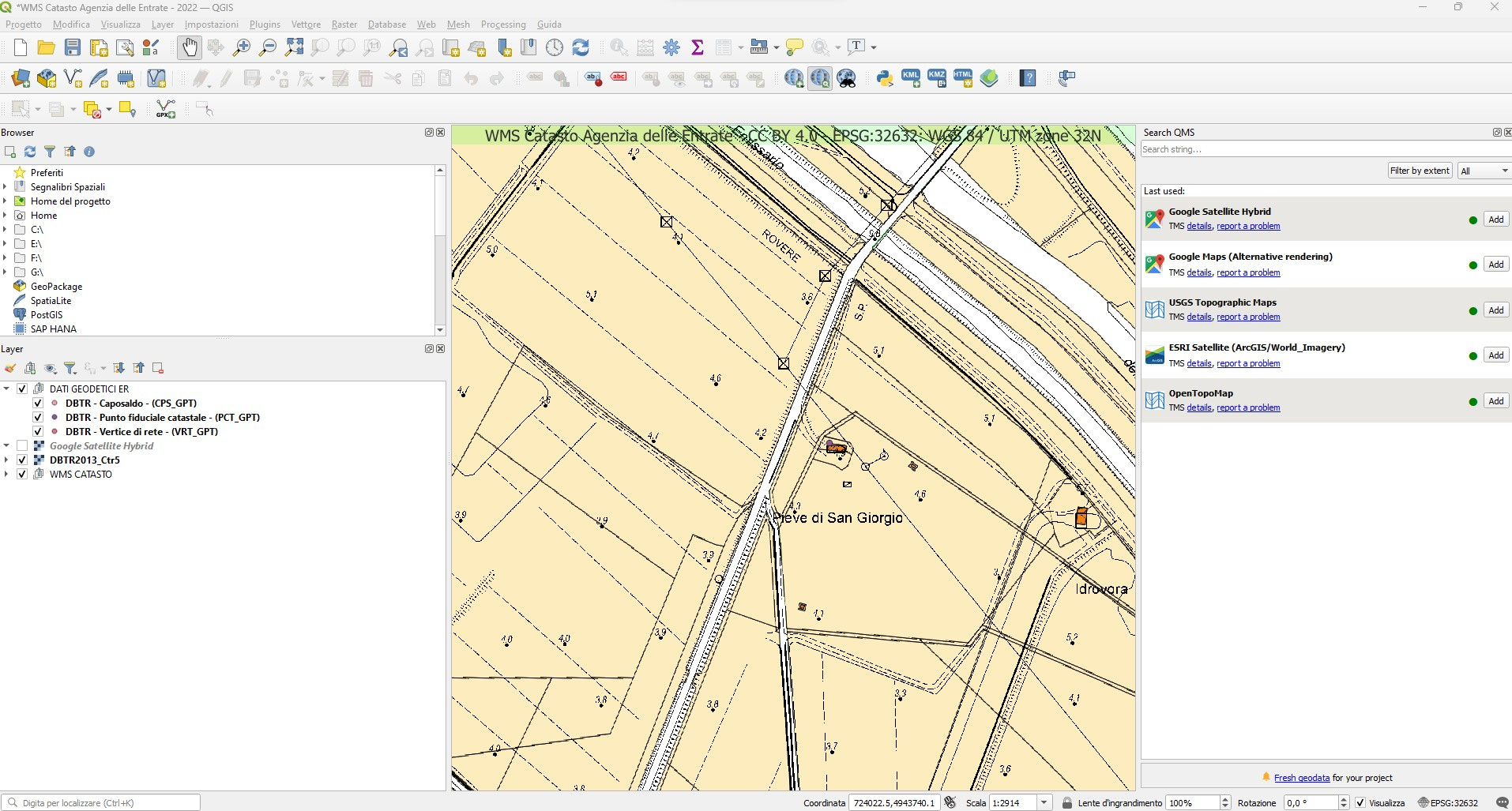
Task: Open project via the yellow folder icon
Action: (x=47, y=47)
